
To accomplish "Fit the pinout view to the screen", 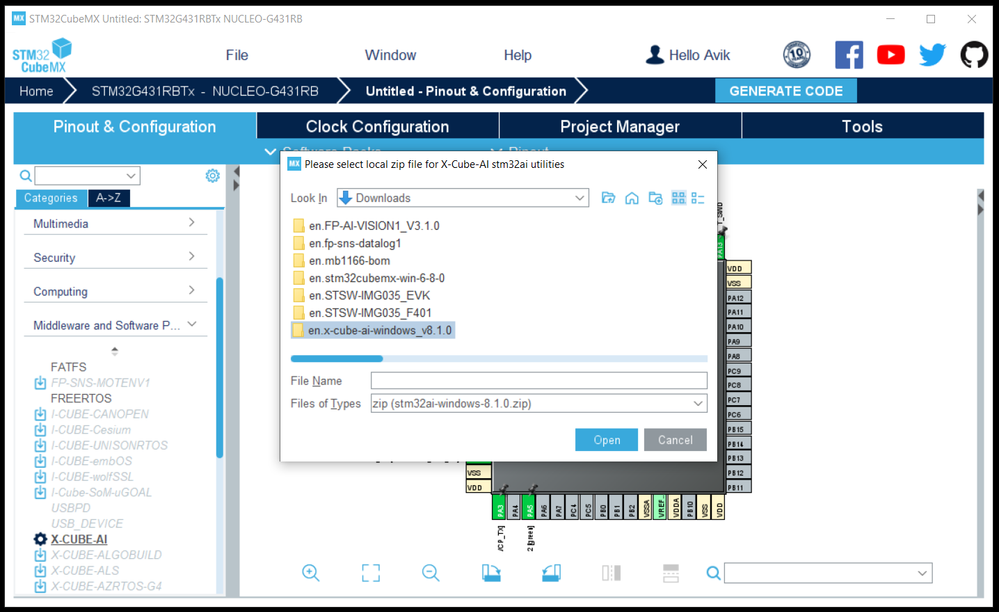I will (371, 573).
